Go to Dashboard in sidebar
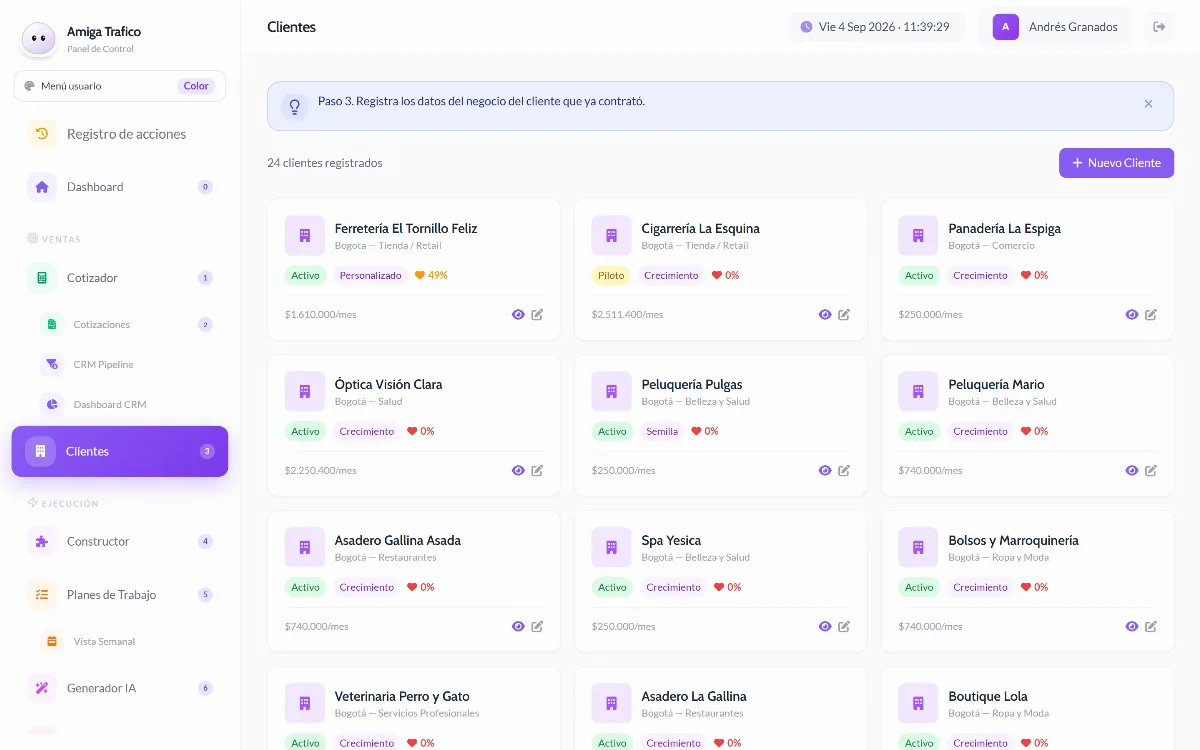The image size is (1200, 750). (120, 187)
